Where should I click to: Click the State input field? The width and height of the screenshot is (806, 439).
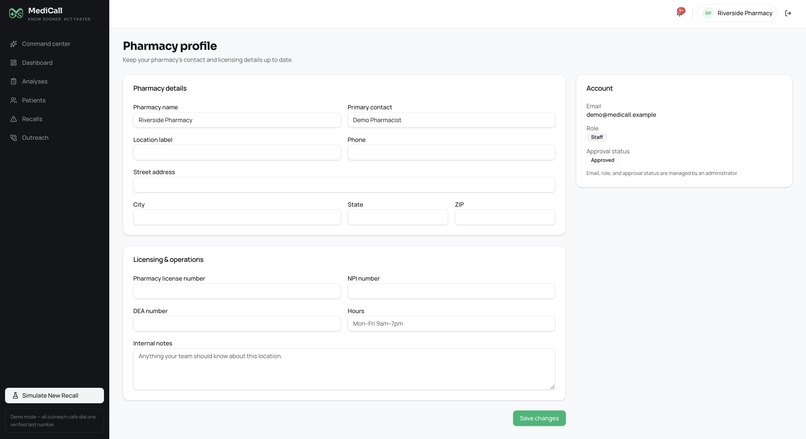397,217
